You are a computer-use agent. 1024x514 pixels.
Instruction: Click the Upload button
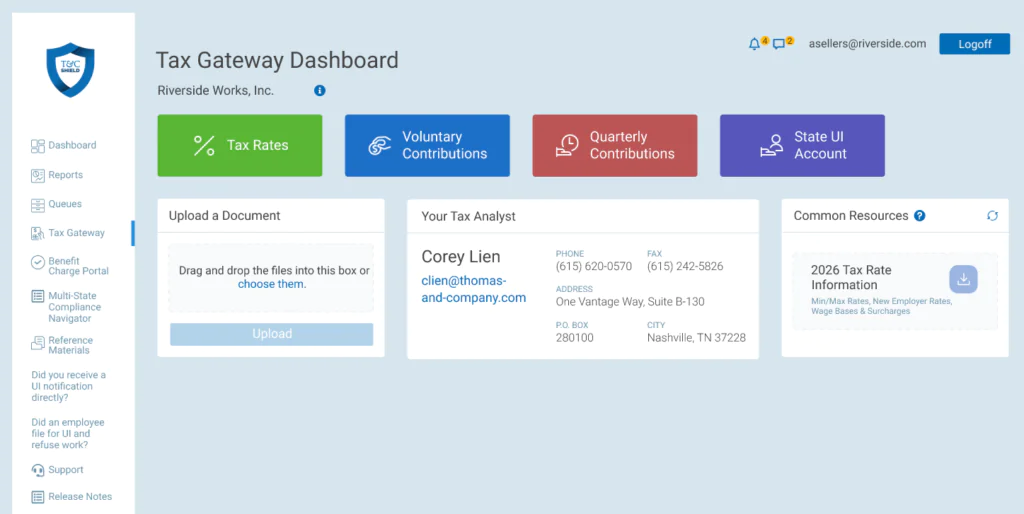pyautogui.click(x=272, y=334)
